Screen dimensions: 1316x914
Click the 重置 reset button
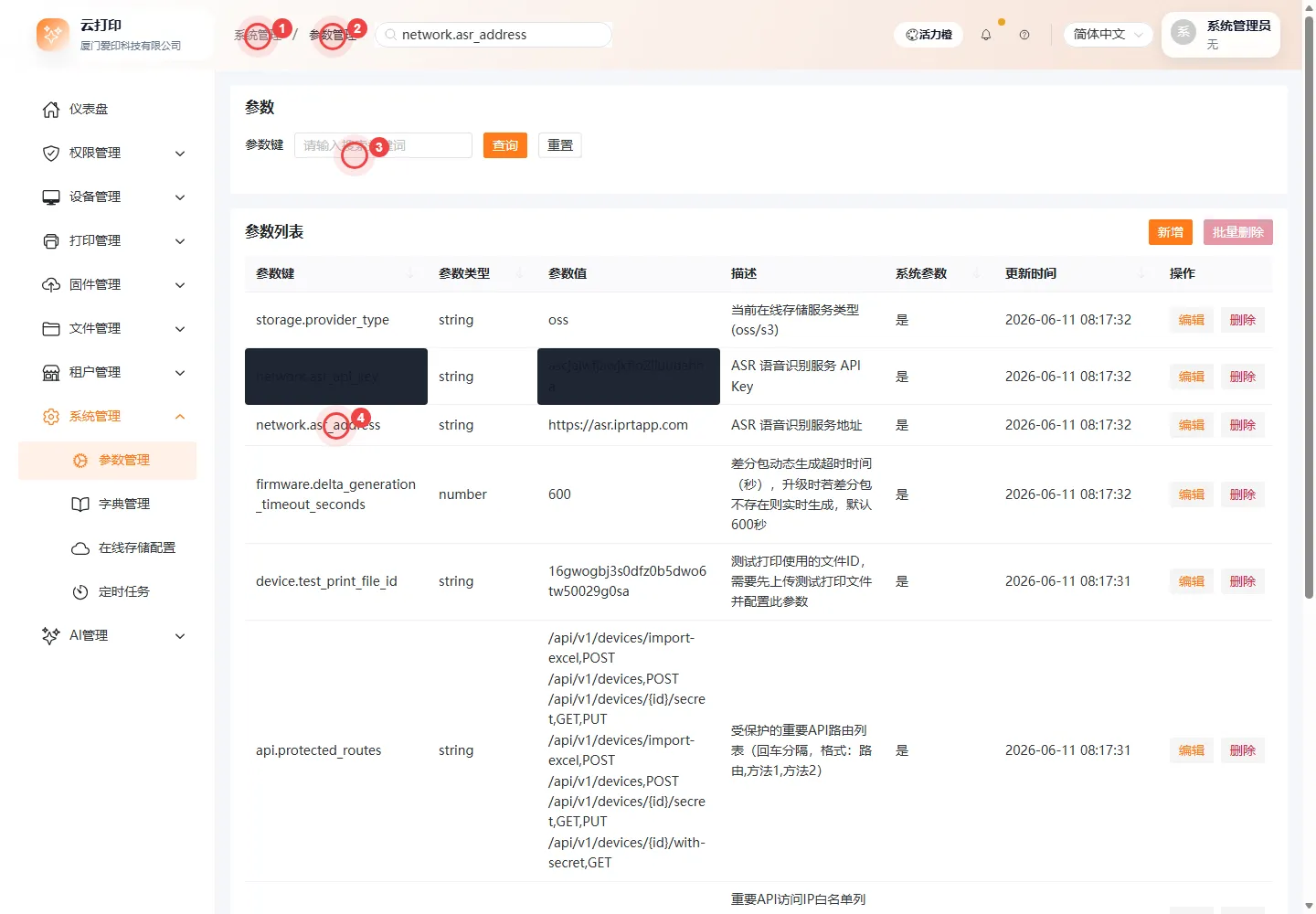coord(560,145)
